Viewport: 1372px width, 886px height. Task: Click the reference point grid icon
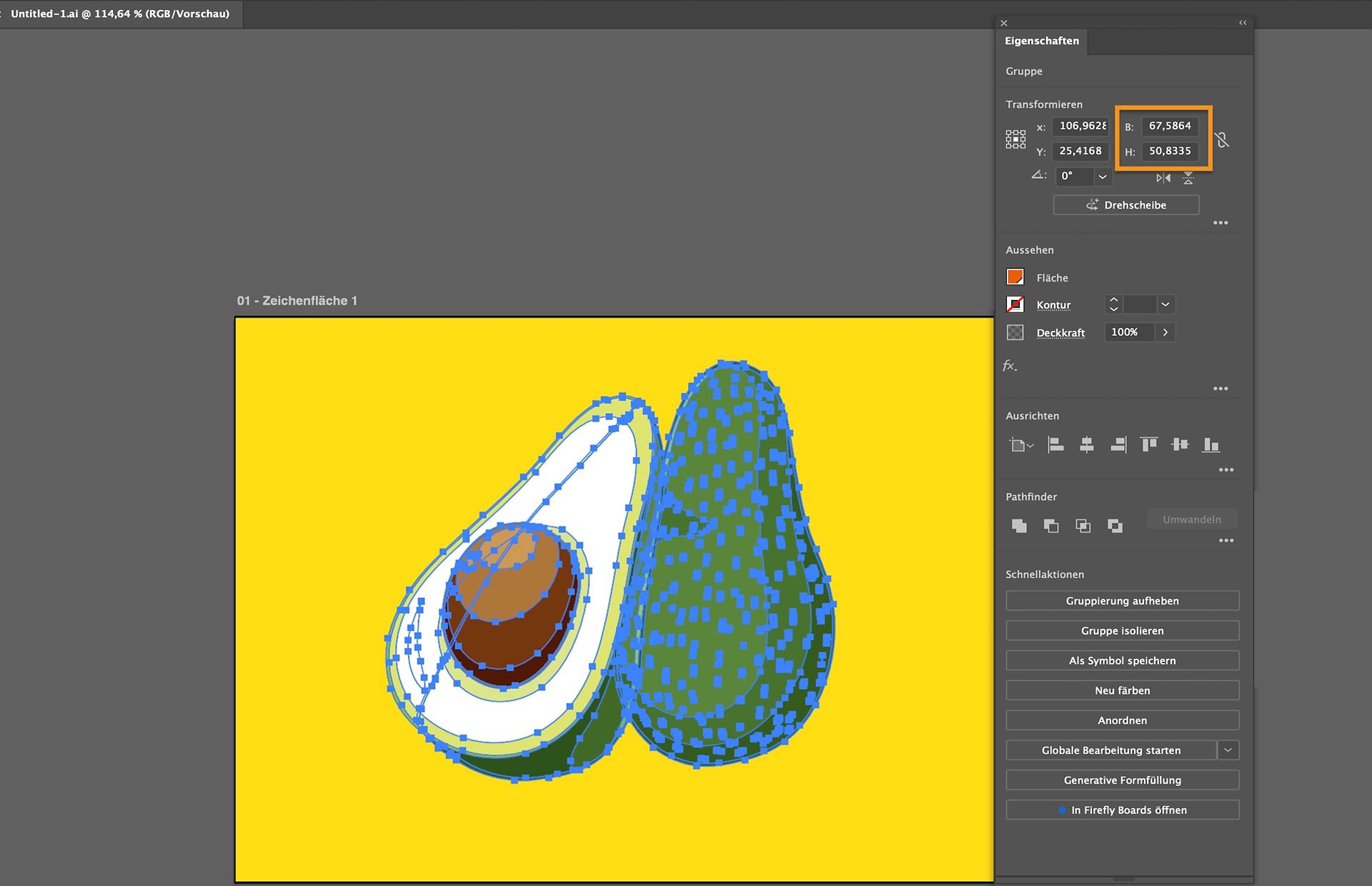[1015, 139]
